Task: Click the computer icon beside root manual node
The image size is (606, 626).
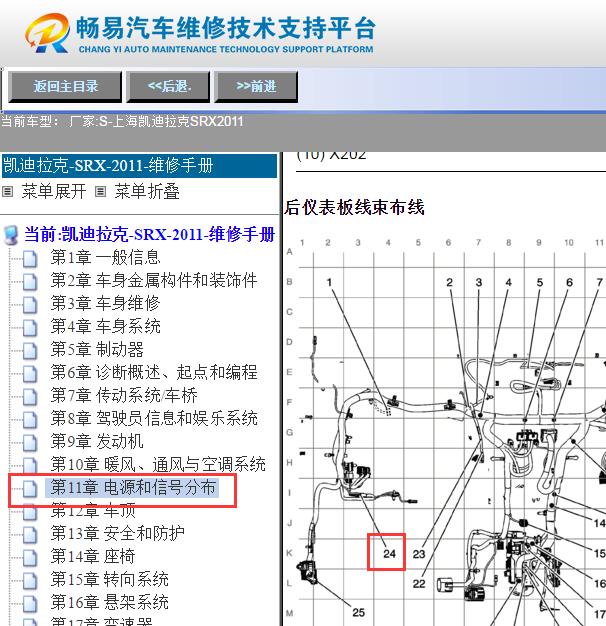Action: pos(11,235)
